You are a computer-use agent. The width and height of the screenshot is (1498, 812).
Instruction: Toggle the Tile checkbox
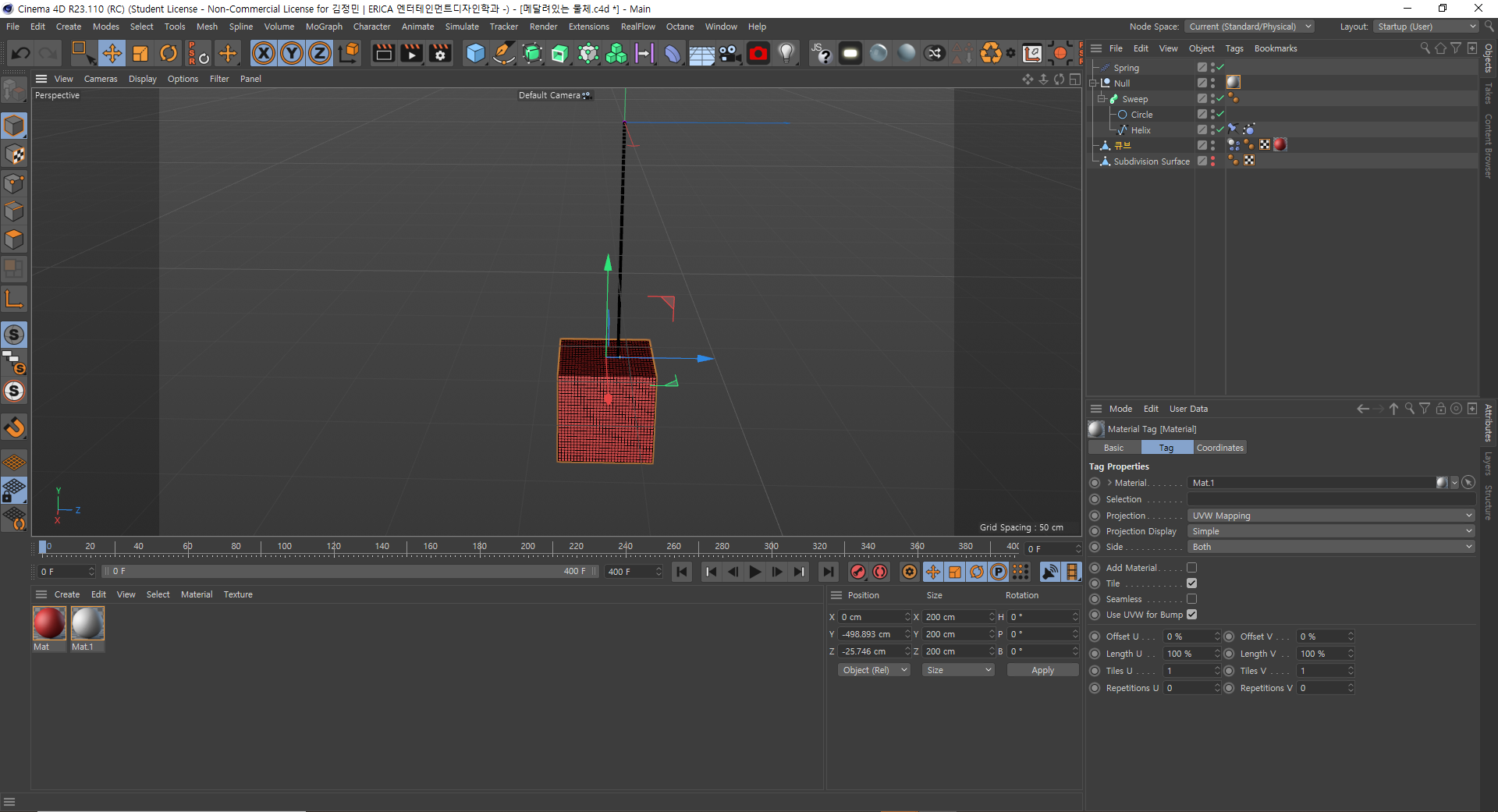tap(1191, 583)
